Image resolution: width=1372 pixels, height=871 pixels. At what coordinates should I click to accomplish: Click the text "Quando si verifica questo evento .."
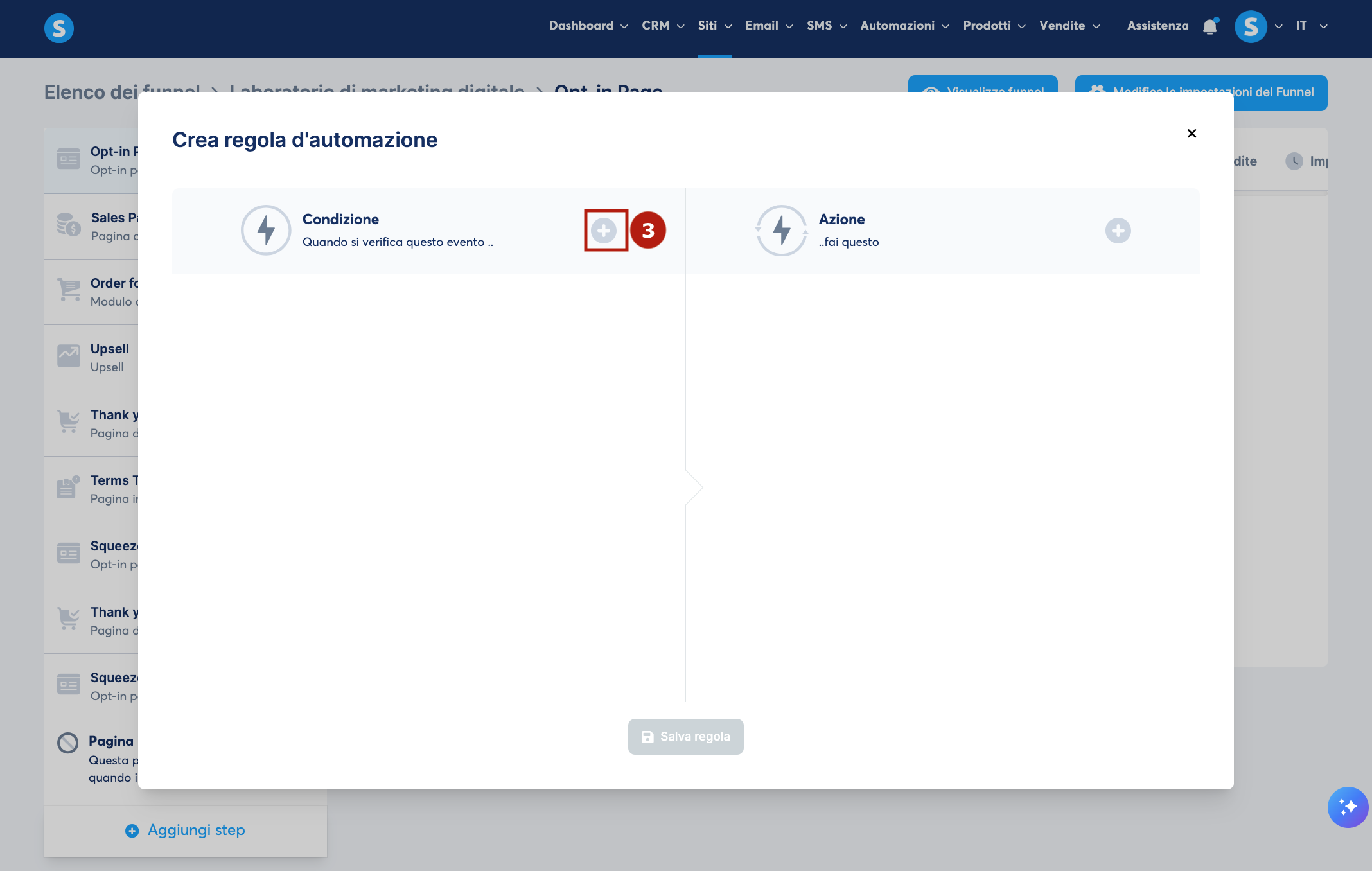coord(398,242)
